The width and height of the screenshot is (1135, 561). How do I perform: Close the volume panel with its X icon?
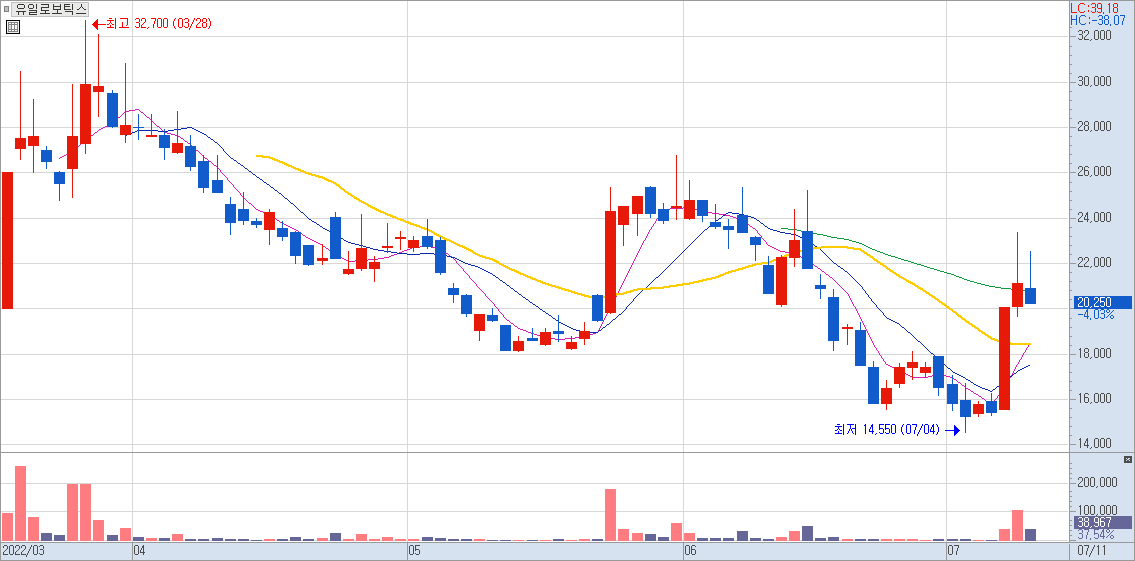(1127, 460)
